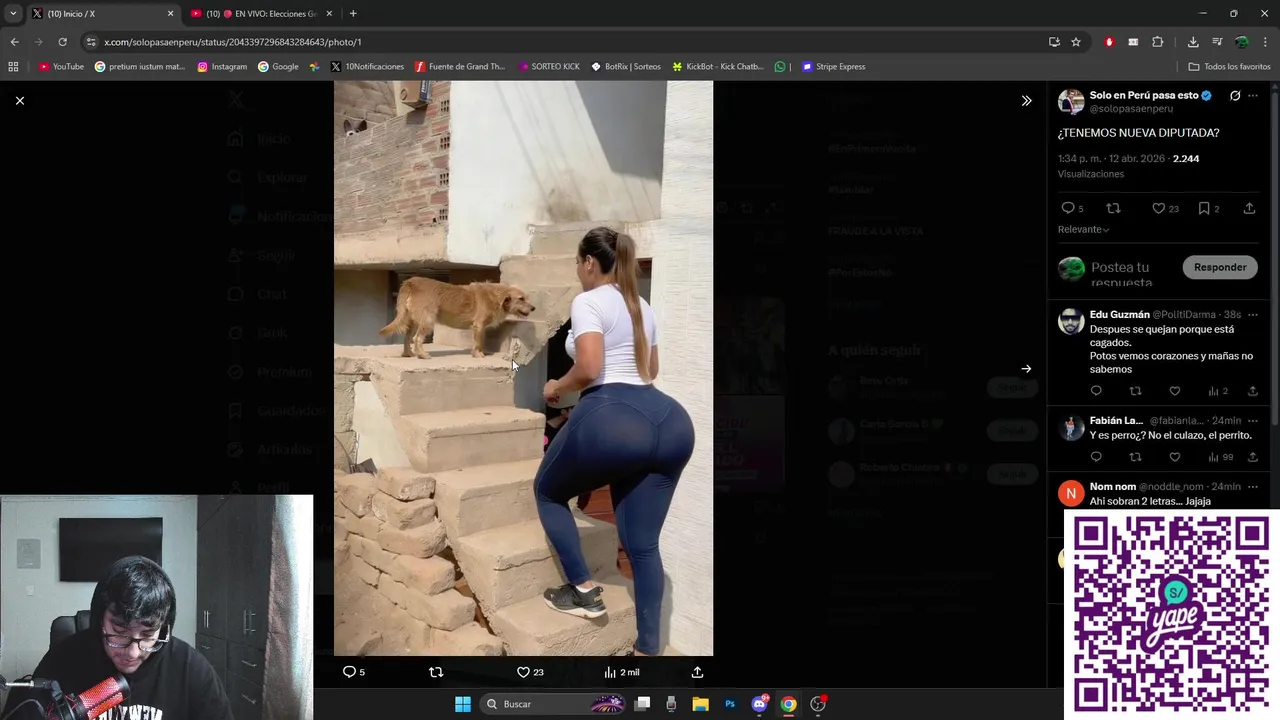Reload the page
1280x720 pixels.
coord(62,42)
